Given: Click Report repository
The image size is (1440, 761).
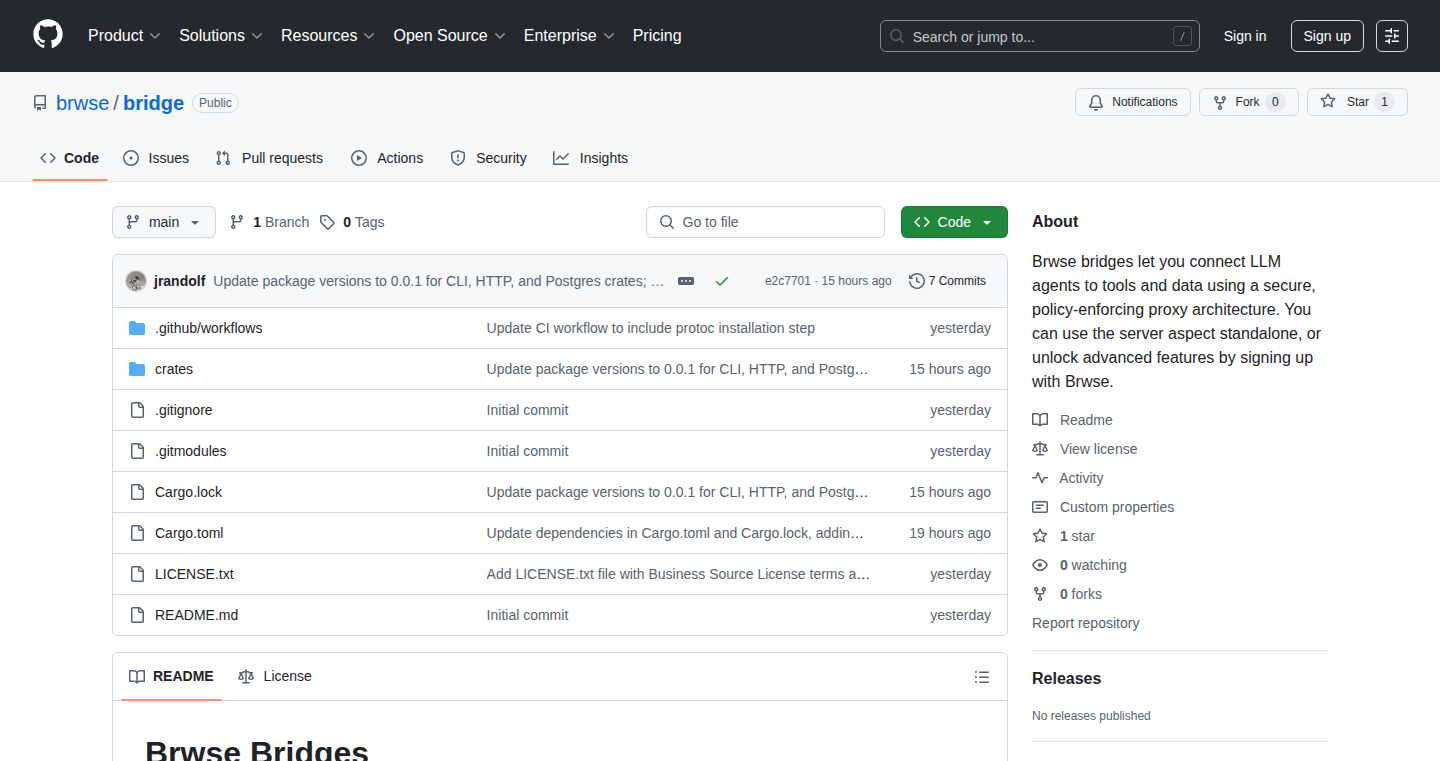Looking at the screenshot, I should pyautogui.click(x=1086, y=623).
